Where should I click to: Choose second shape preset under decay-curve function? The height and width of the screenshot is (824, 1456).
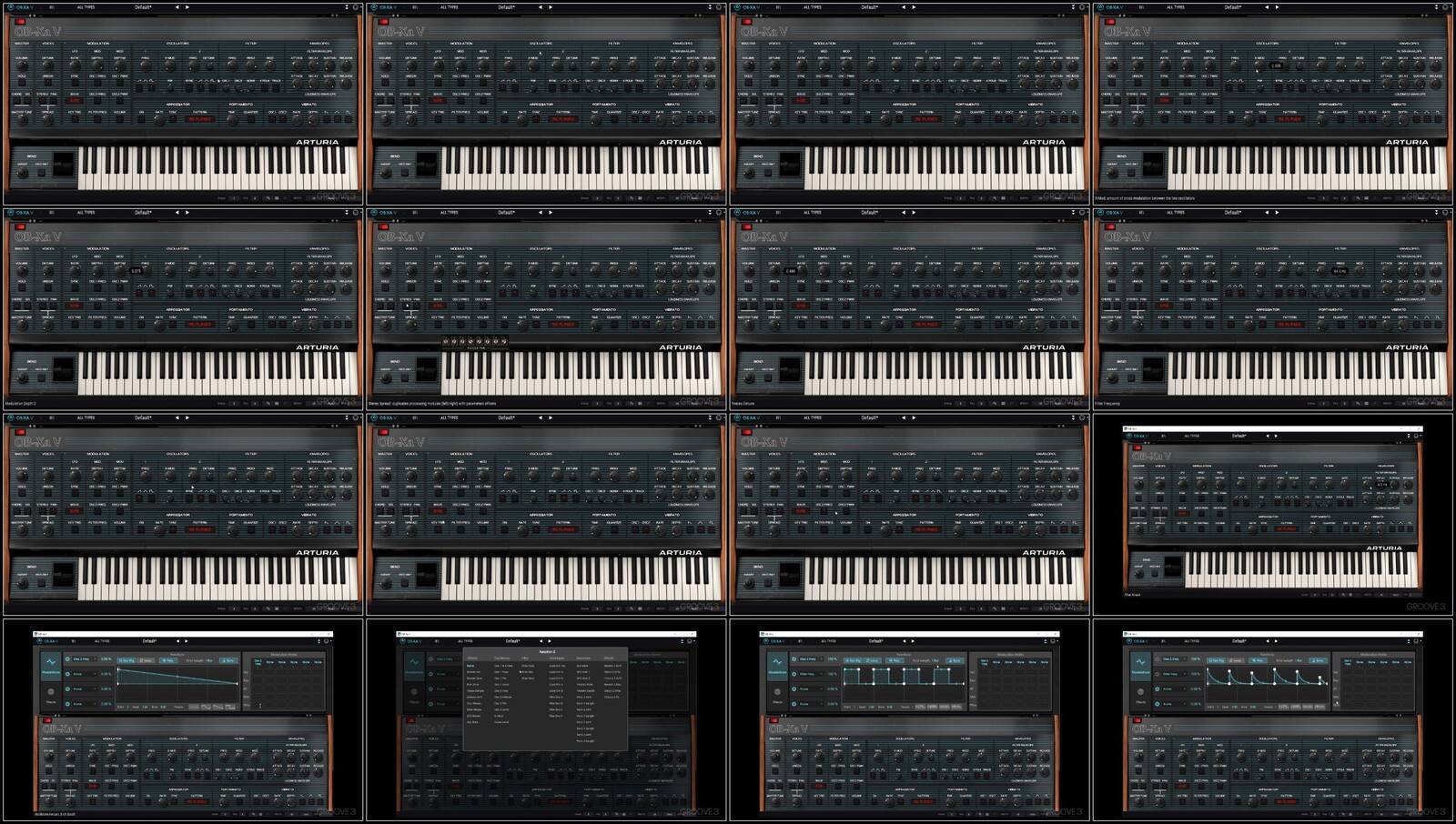coord(1296,707)
